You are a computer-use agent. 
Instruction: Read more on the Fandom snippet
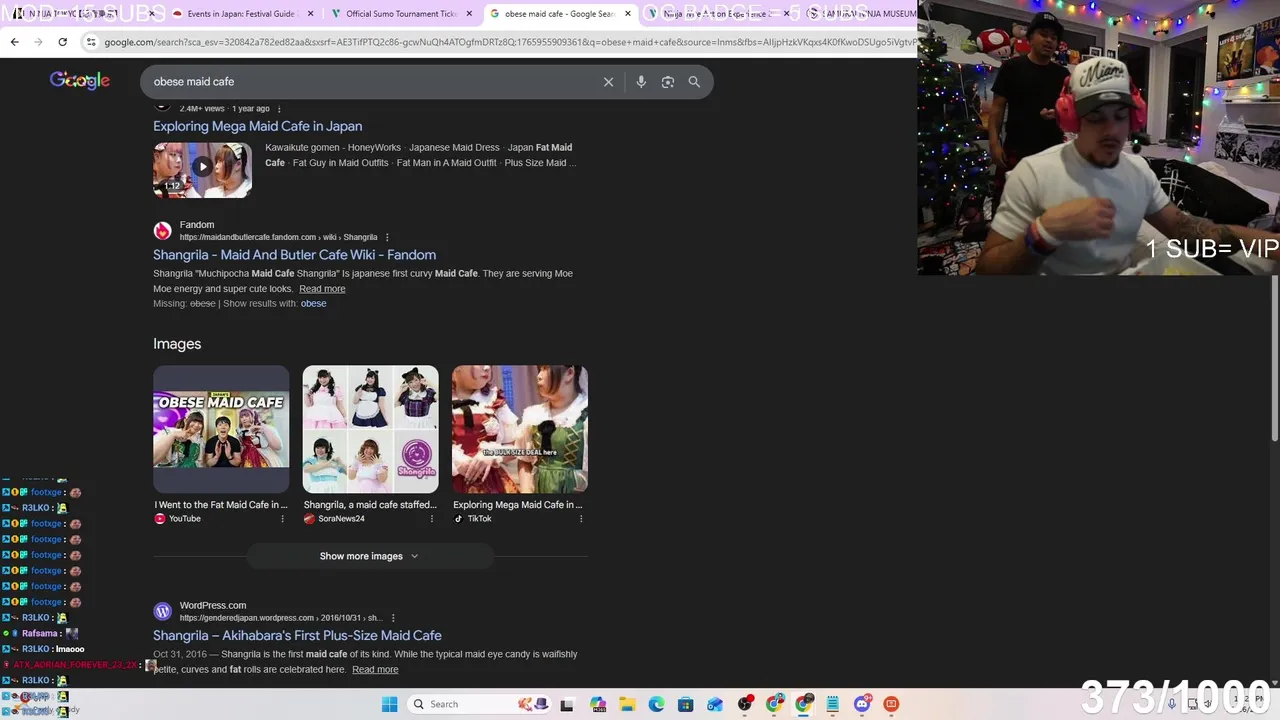coord(322,289)
